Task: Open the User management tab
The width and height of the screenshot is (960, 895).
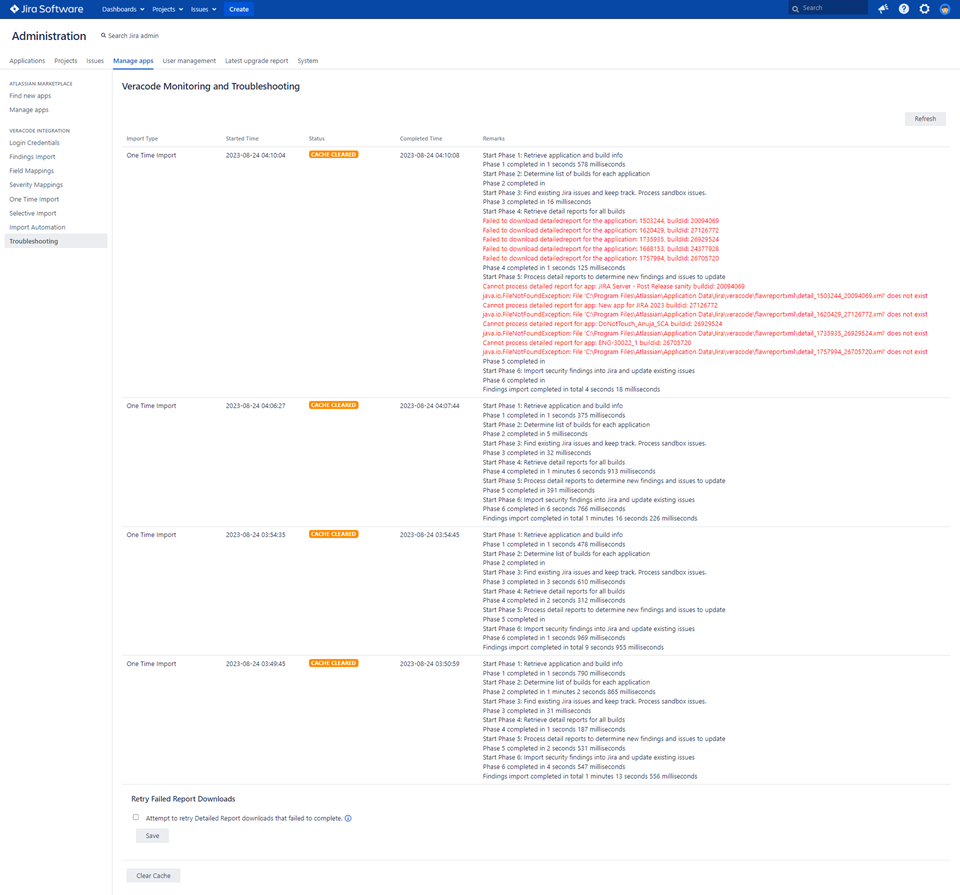Action: click(x=189, y=61)
